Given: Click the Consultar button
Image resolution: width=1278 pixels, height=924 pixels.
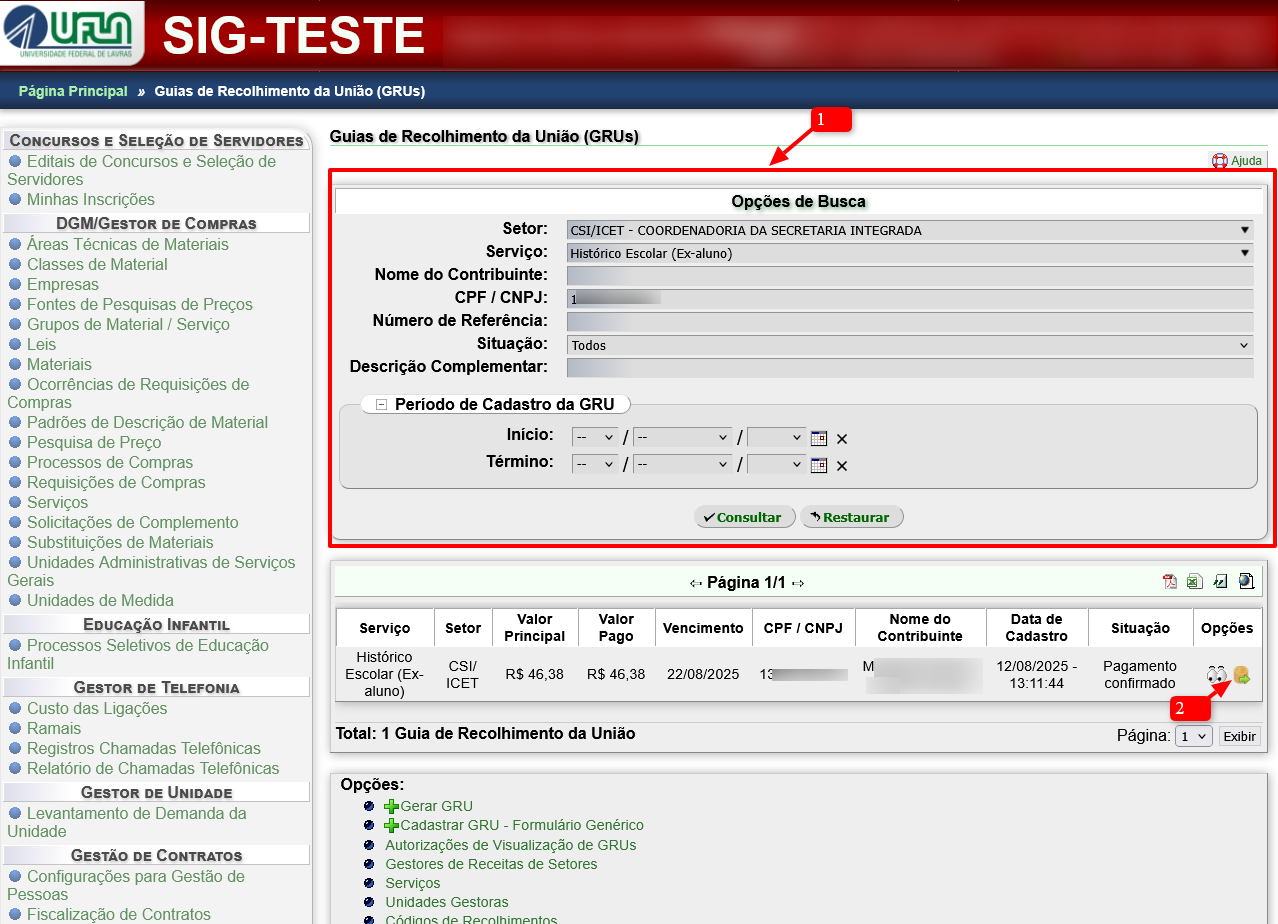Looking at the screenshot, I should click(744, 517).
